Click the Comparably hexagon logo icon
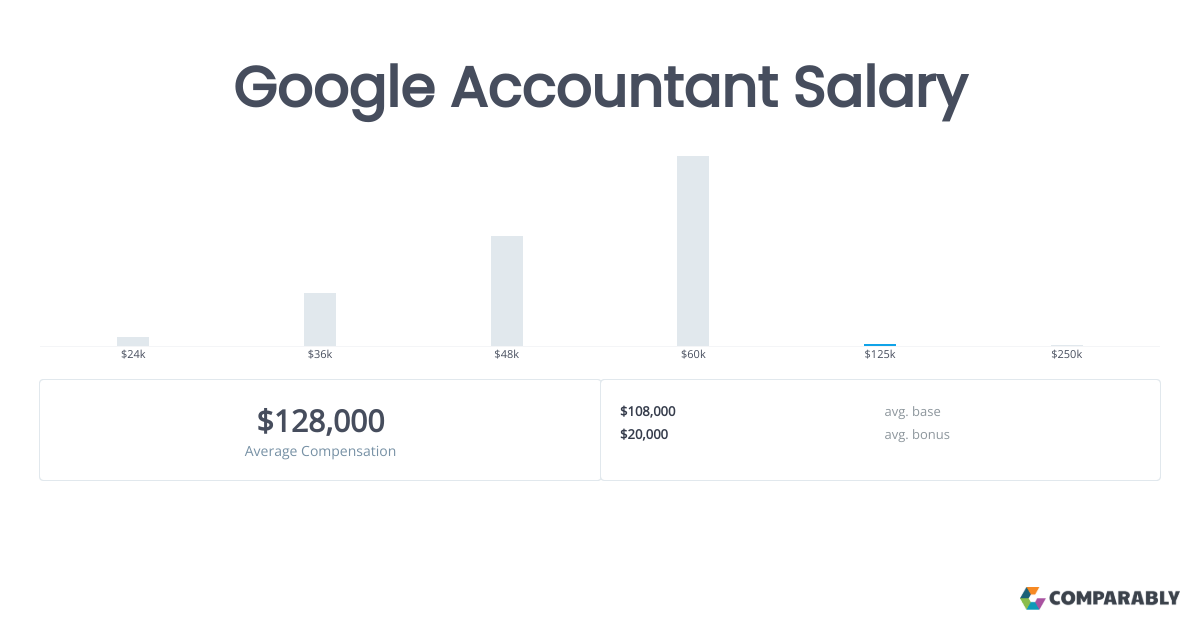 (x=1032, y=598)
